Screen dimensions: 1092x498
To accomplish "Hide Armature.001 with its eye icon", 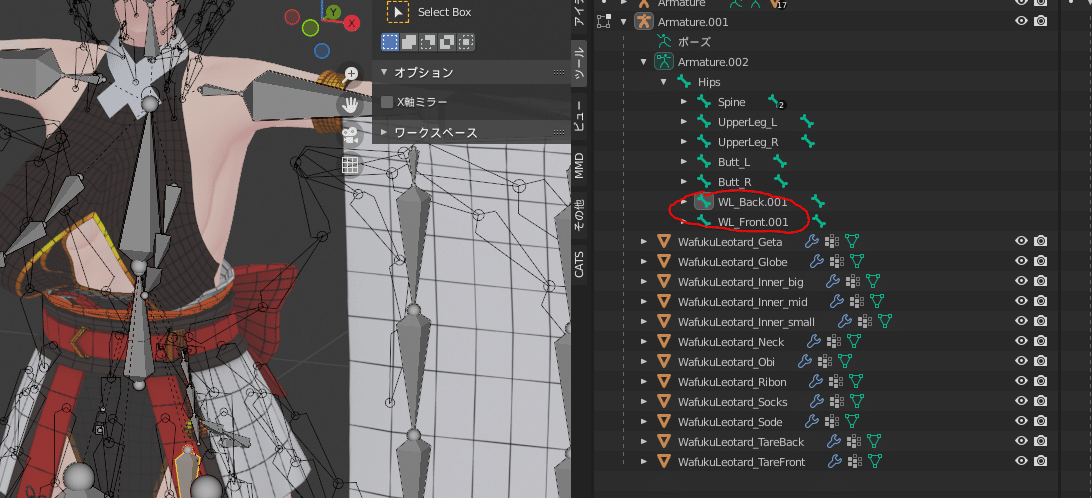I will [x=1022, y=22].
